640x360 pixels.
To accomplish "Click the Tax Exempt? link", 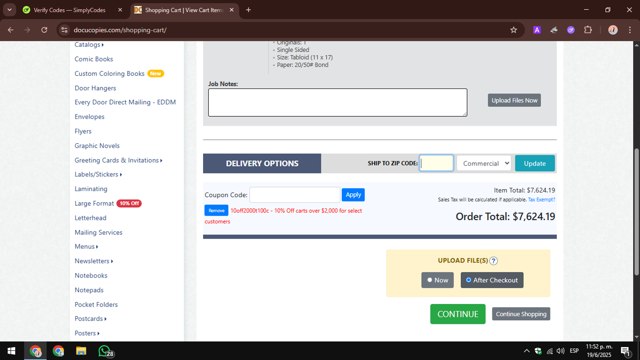I will [541, 200].
